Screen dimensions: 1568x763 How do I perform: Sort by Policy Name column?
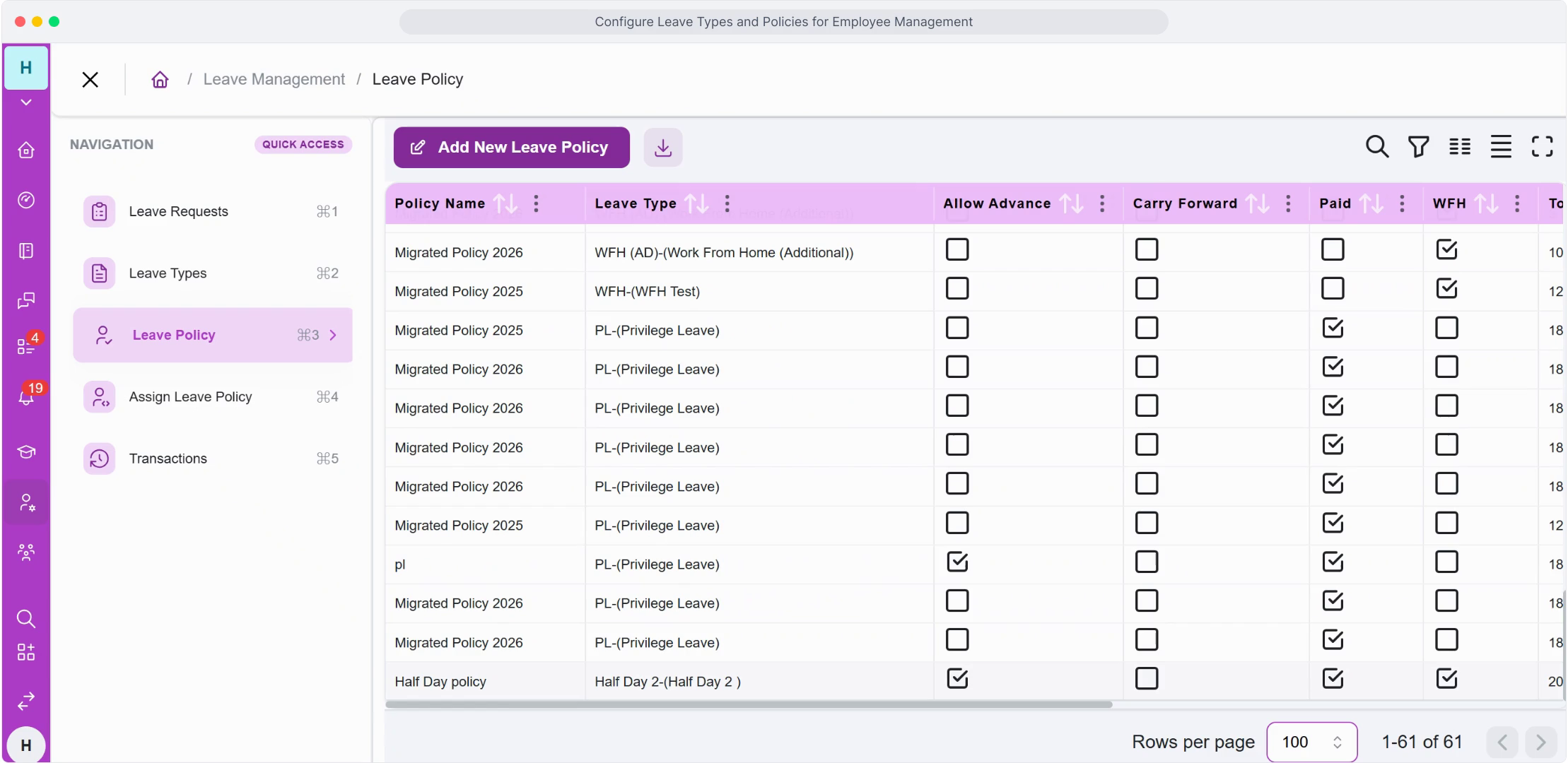pos(505,203)
